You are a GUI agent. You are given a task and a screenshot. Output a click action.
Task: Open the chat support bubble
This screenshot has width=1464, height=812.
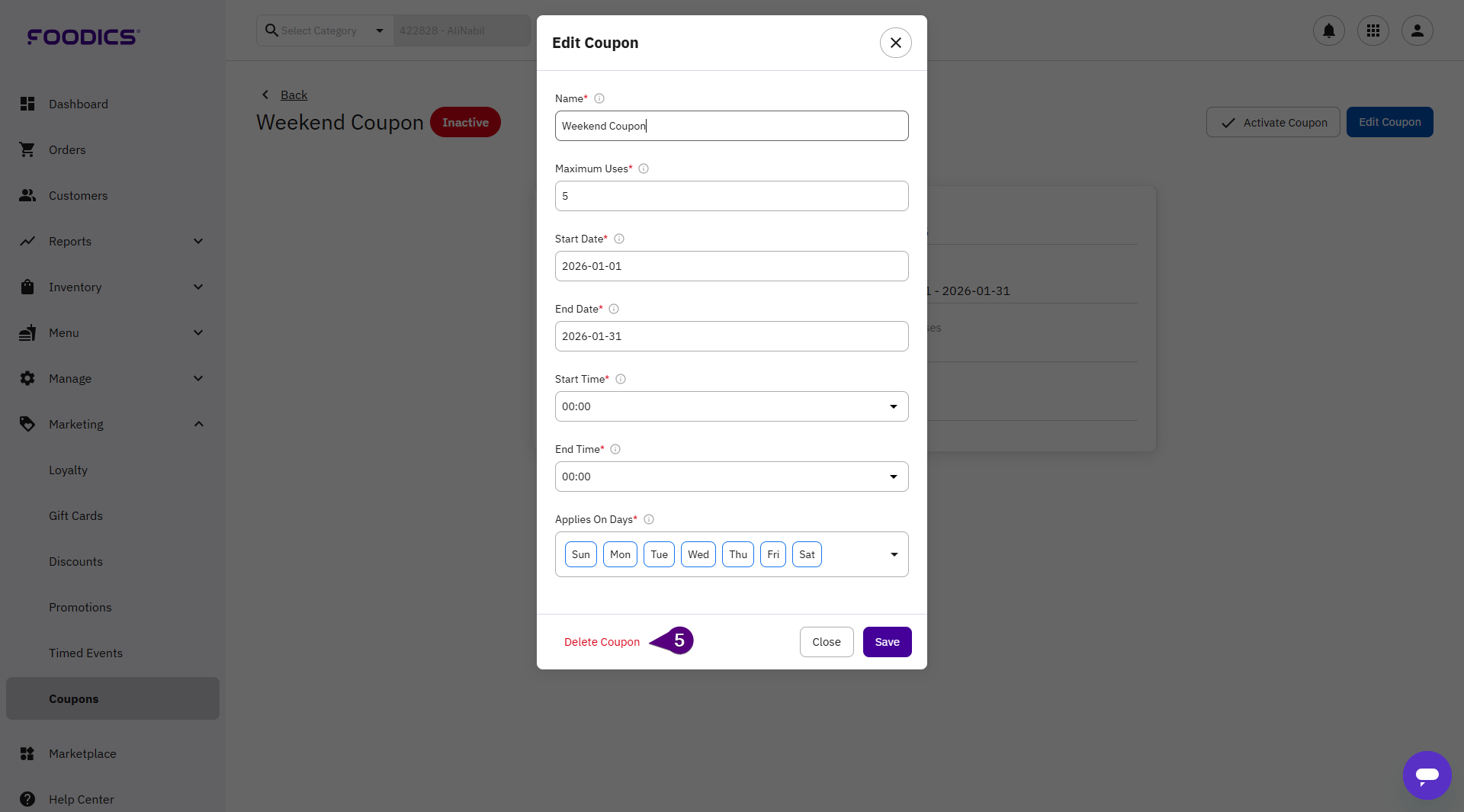click(x=1426, y=775)
